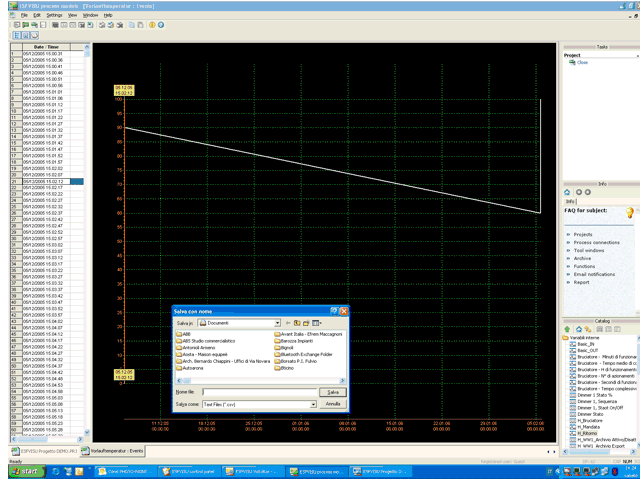Click the Windows start button
Viewport: 640px width, 480px height.
click(27, 471)
